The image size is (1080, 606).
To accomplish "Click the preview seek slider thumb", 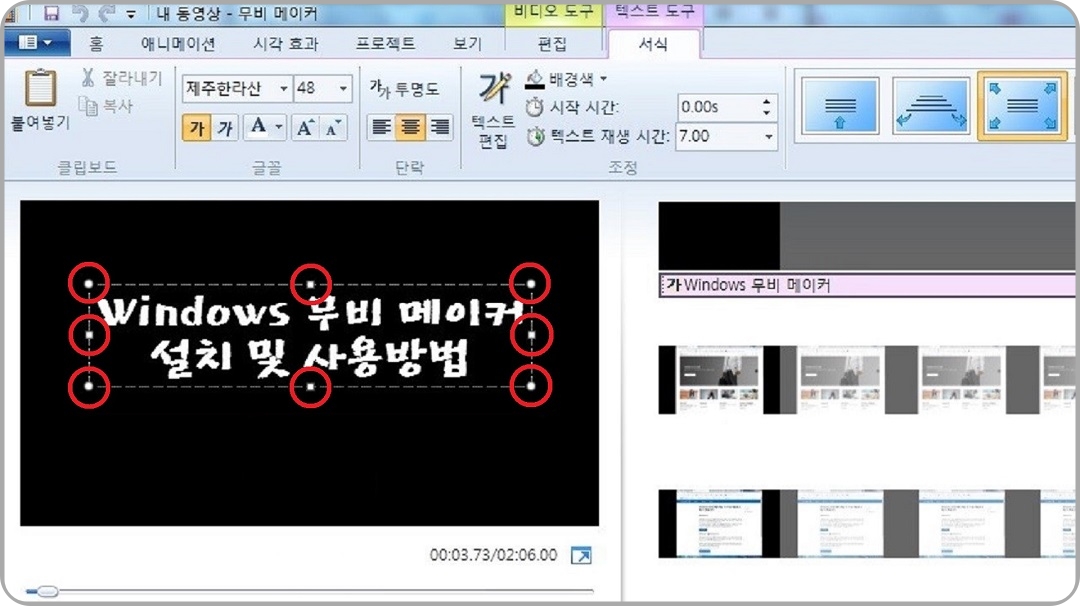I will click(x=47, y=591).
